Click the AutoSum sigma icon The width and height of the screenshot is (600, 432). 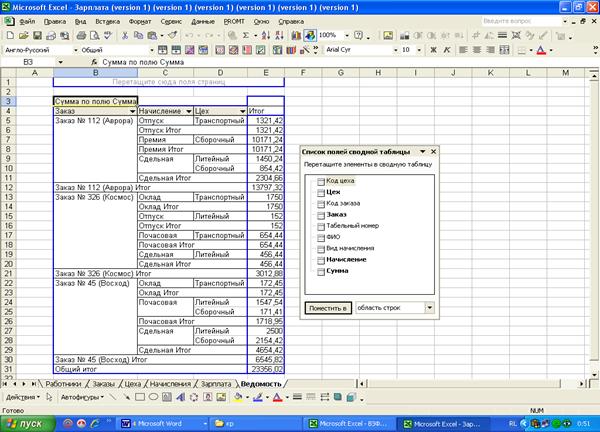pyautogui.click(x=245, y=35)
